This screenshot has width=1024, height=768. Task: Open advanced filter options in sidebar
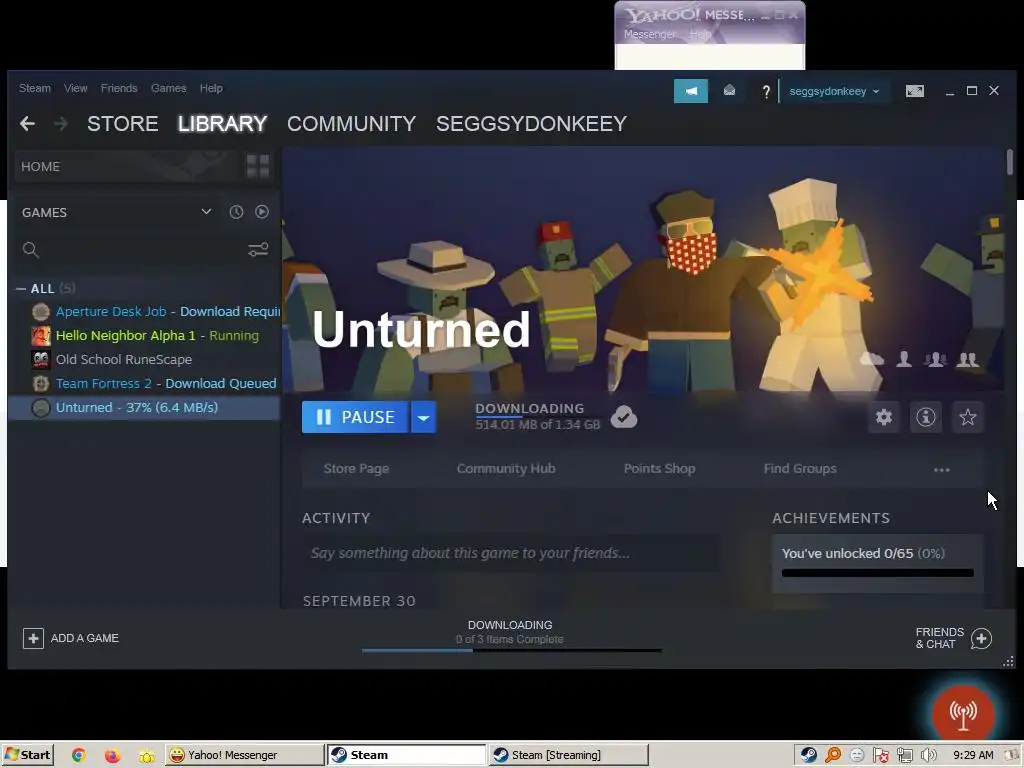coord(258,249)
